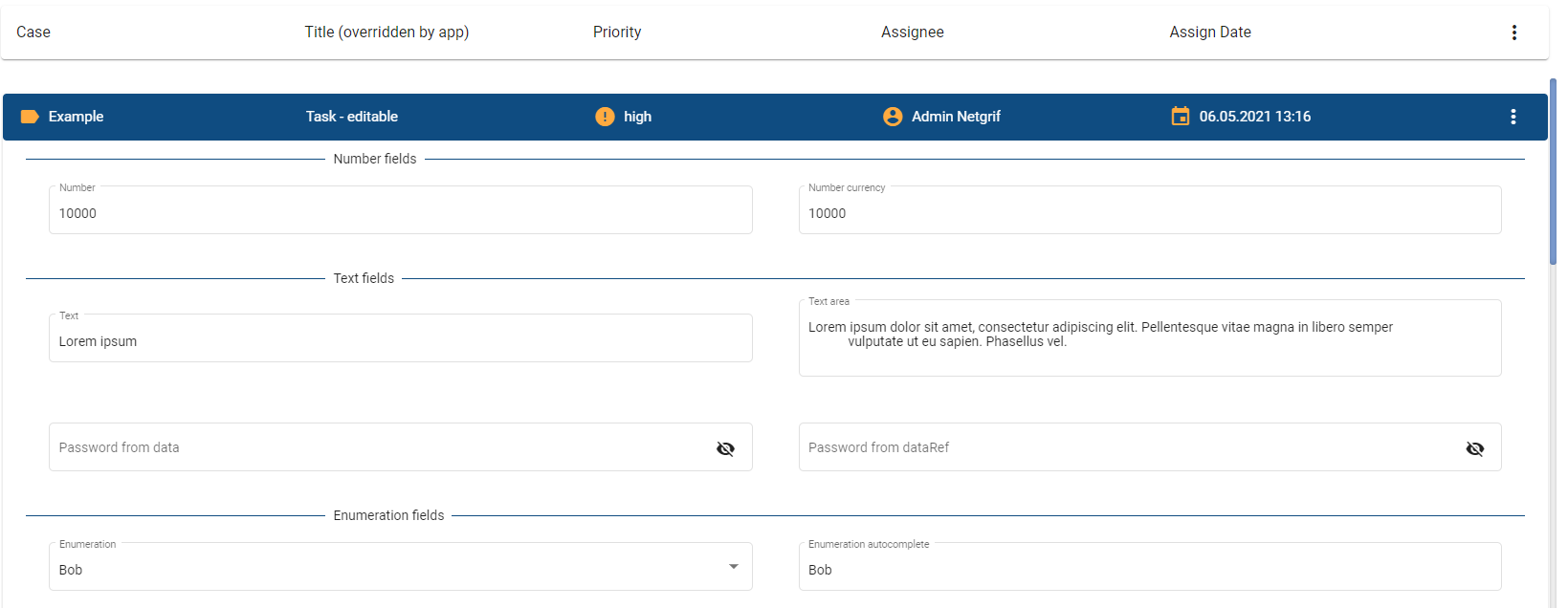Click the calendar icon beside assign date

pos(1181,117)
